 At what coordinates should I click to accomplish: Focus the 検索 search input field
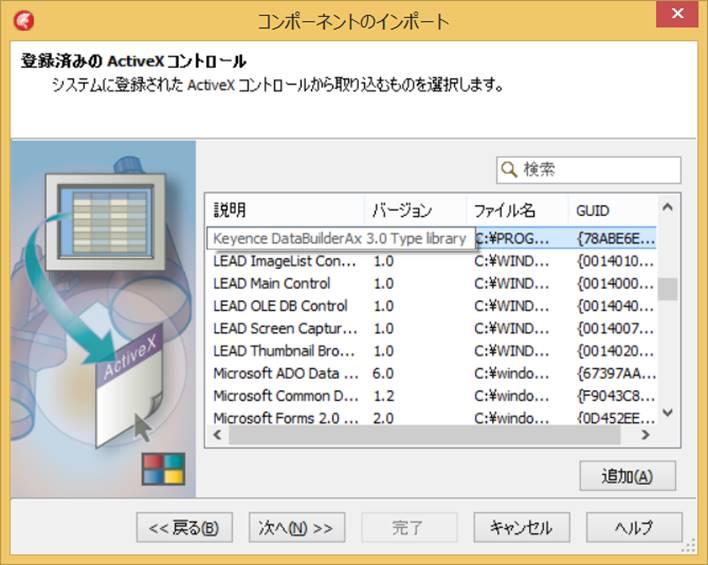(x=588, y=170)
